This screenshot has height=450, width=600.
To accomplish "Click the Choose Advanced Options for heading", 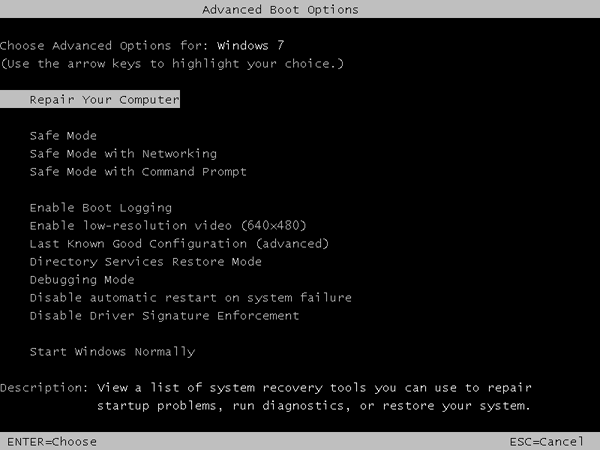I will tap(104, 46).
